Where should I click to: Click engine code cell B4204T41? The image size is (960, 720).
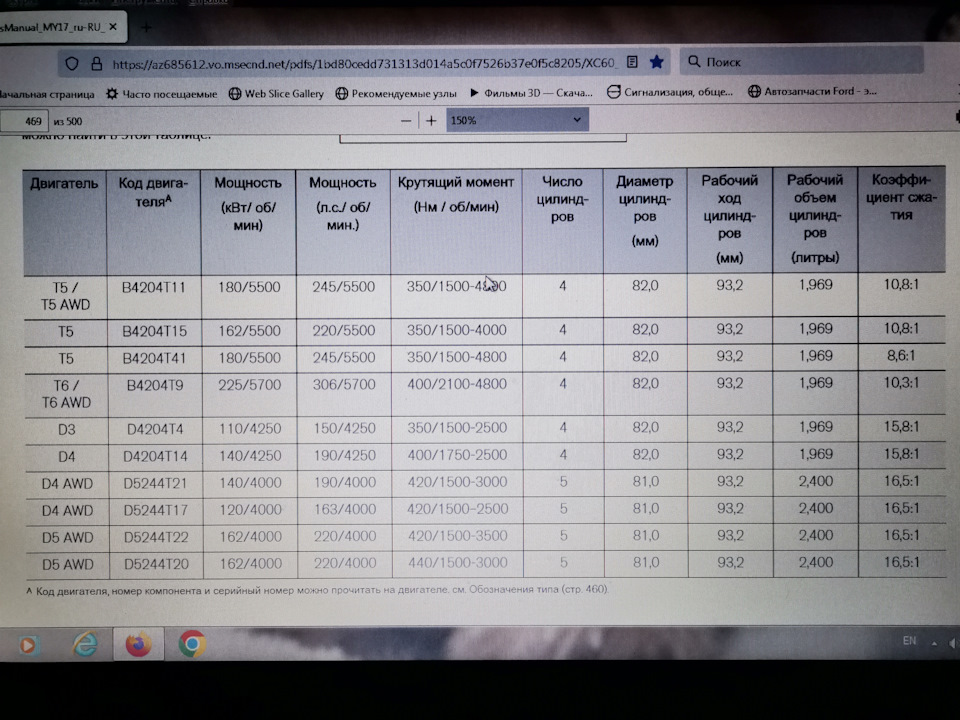click(x=154, y=358)
